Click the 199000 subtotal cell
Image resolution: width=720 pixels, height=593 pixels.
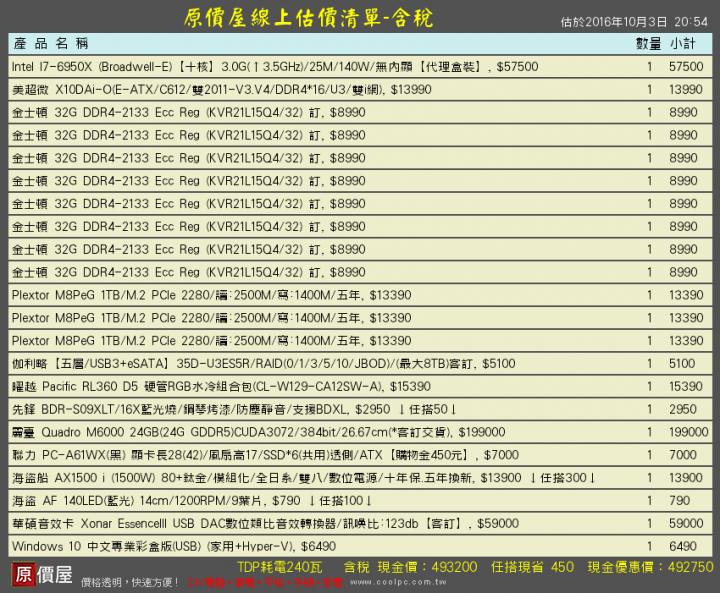click(688, 432)
